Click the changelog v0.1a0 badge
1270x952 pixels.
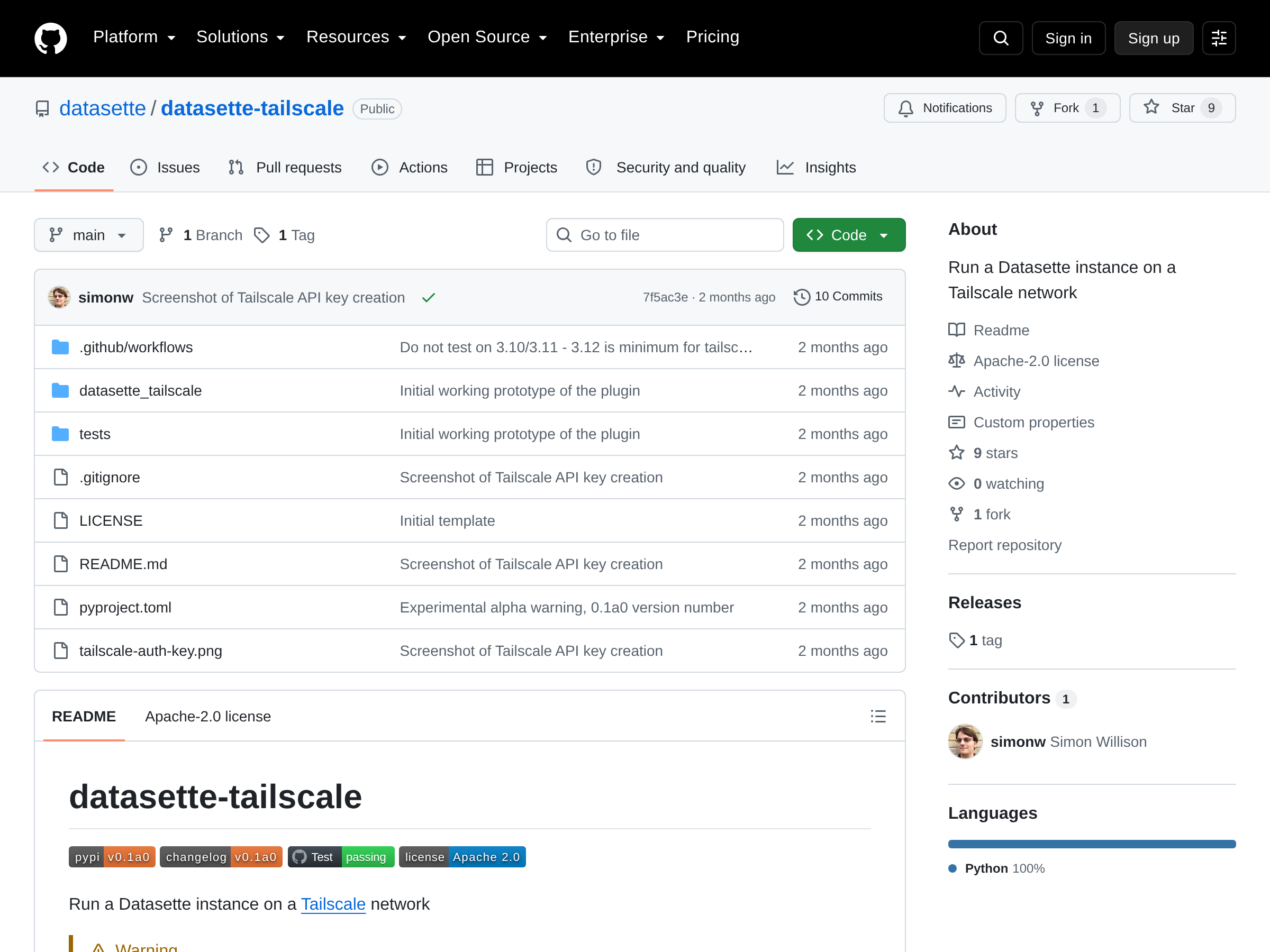221,857
